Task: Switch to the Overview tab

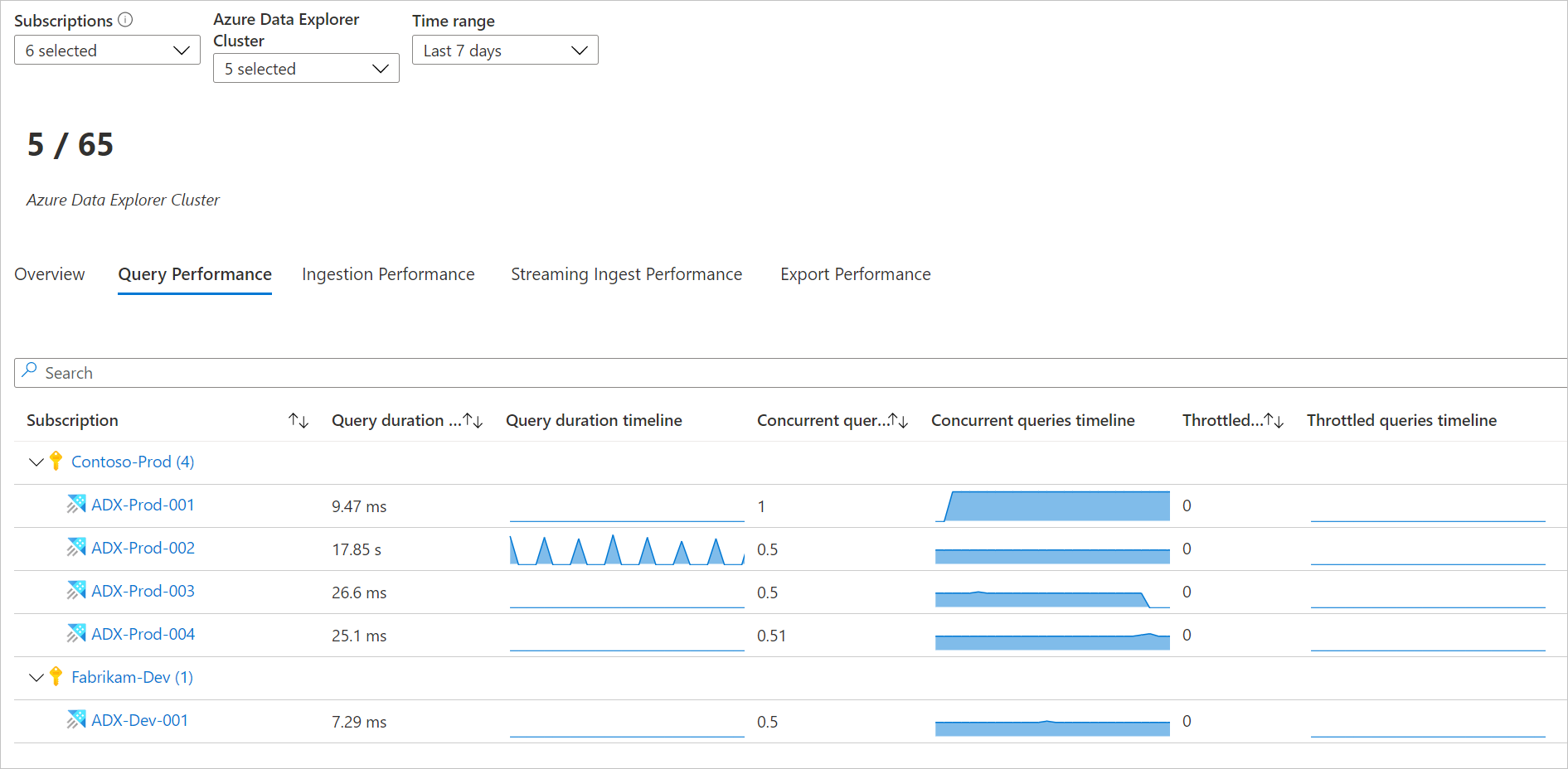Action: pos(50,274)
